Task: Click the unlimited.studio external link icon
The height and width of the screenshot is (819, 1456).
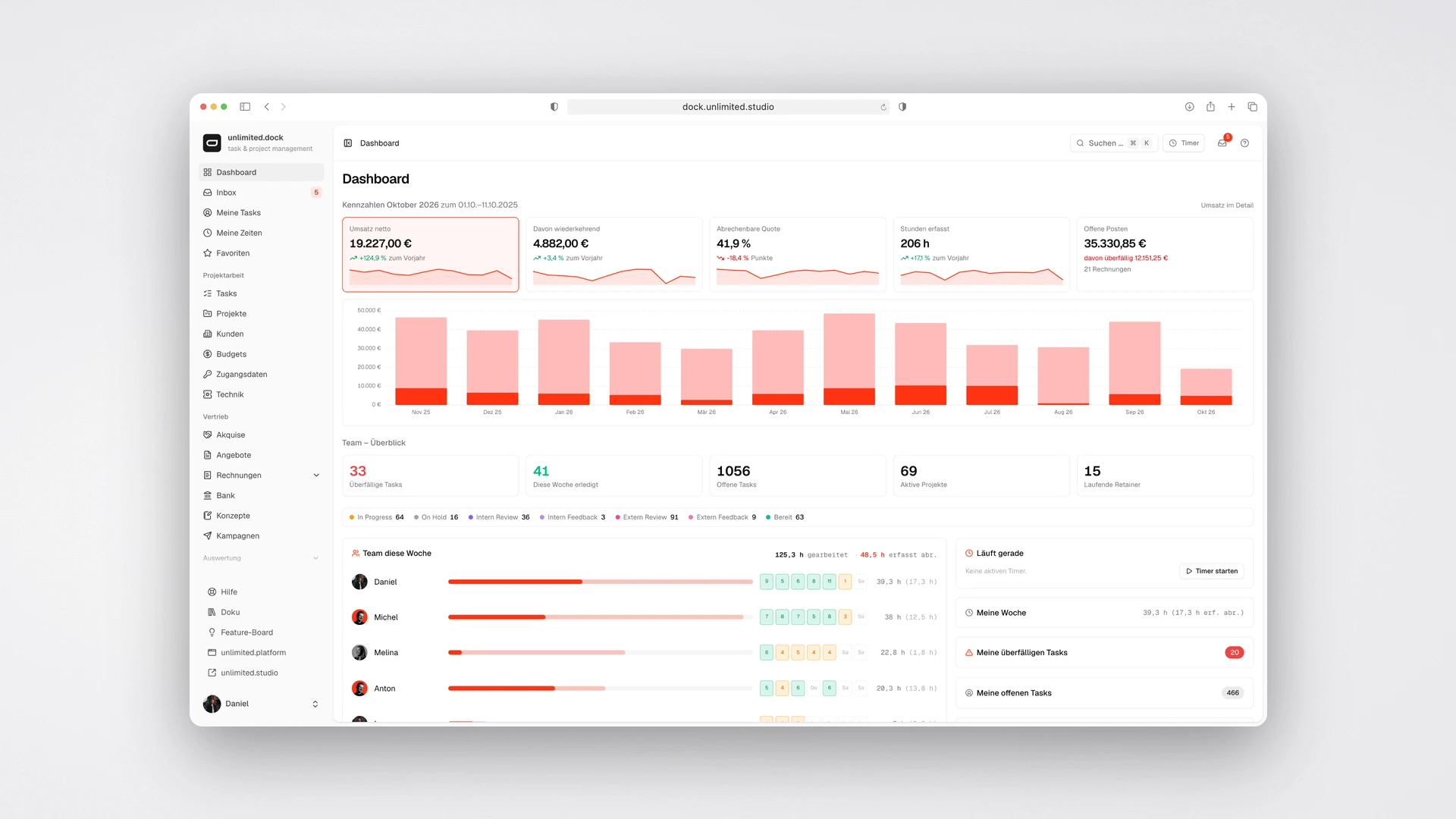Action: [x=212, y=673]
